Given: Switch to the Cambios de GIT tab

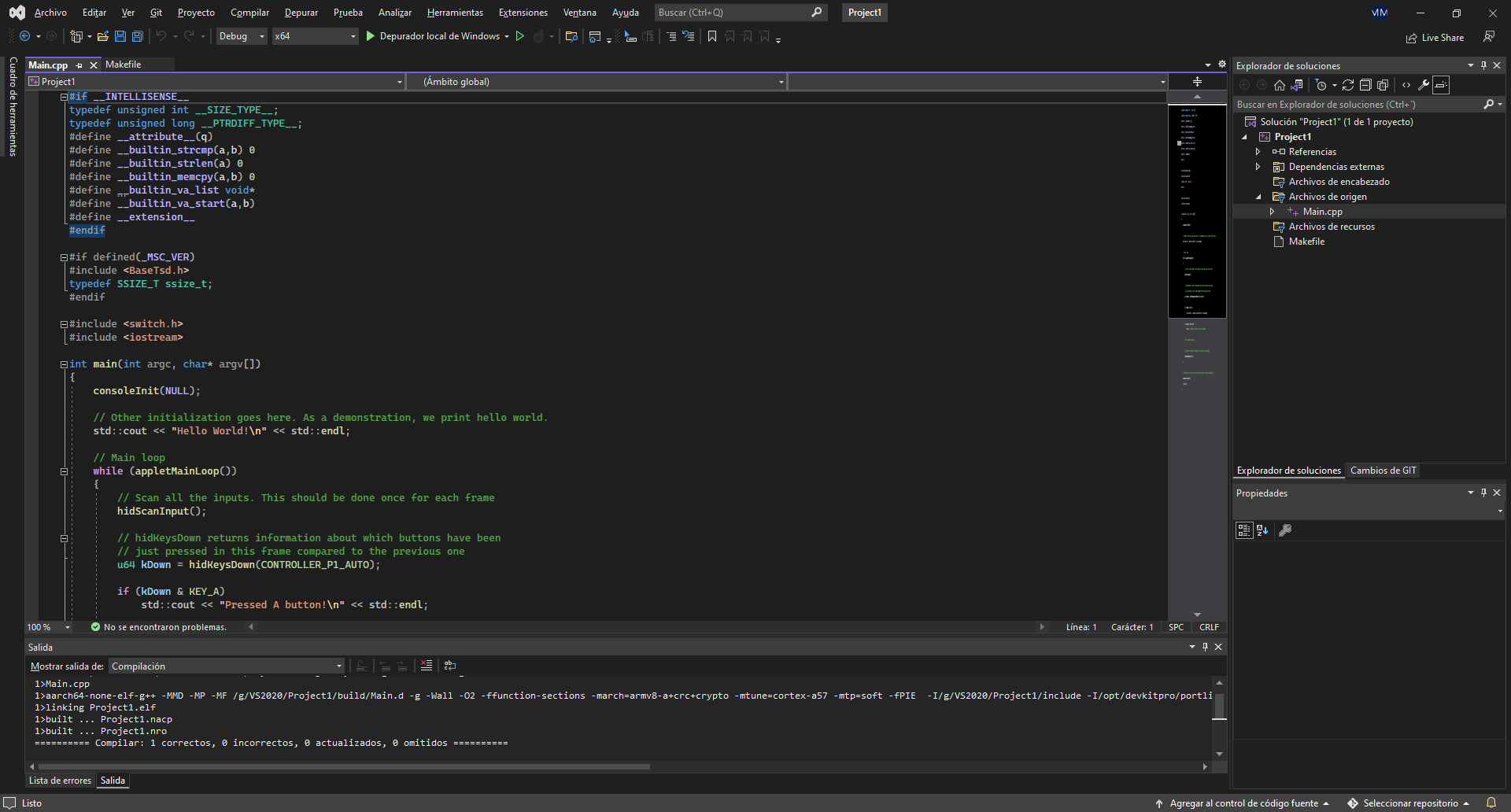Looking at the screenshot, I should 1383,471.
